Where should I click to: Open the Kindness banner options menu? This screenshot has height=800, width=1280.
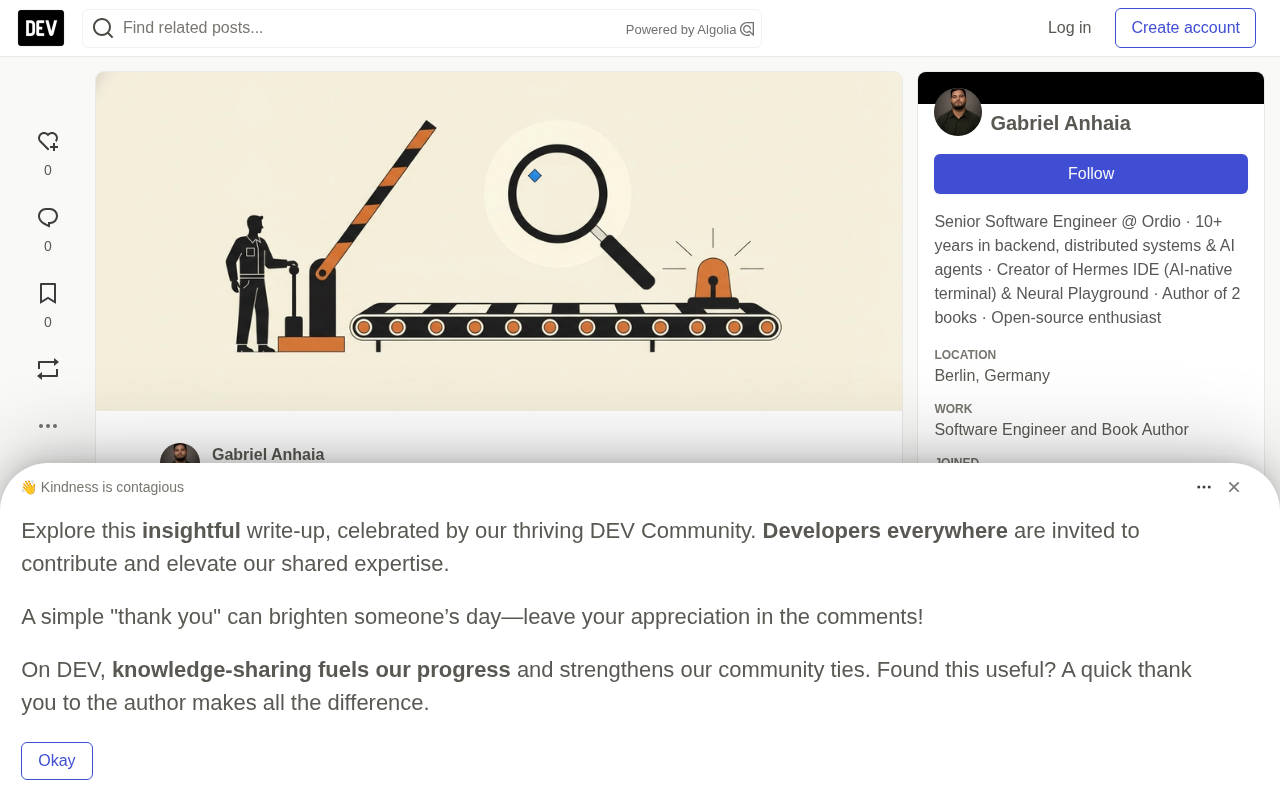tap(1204, 487)
